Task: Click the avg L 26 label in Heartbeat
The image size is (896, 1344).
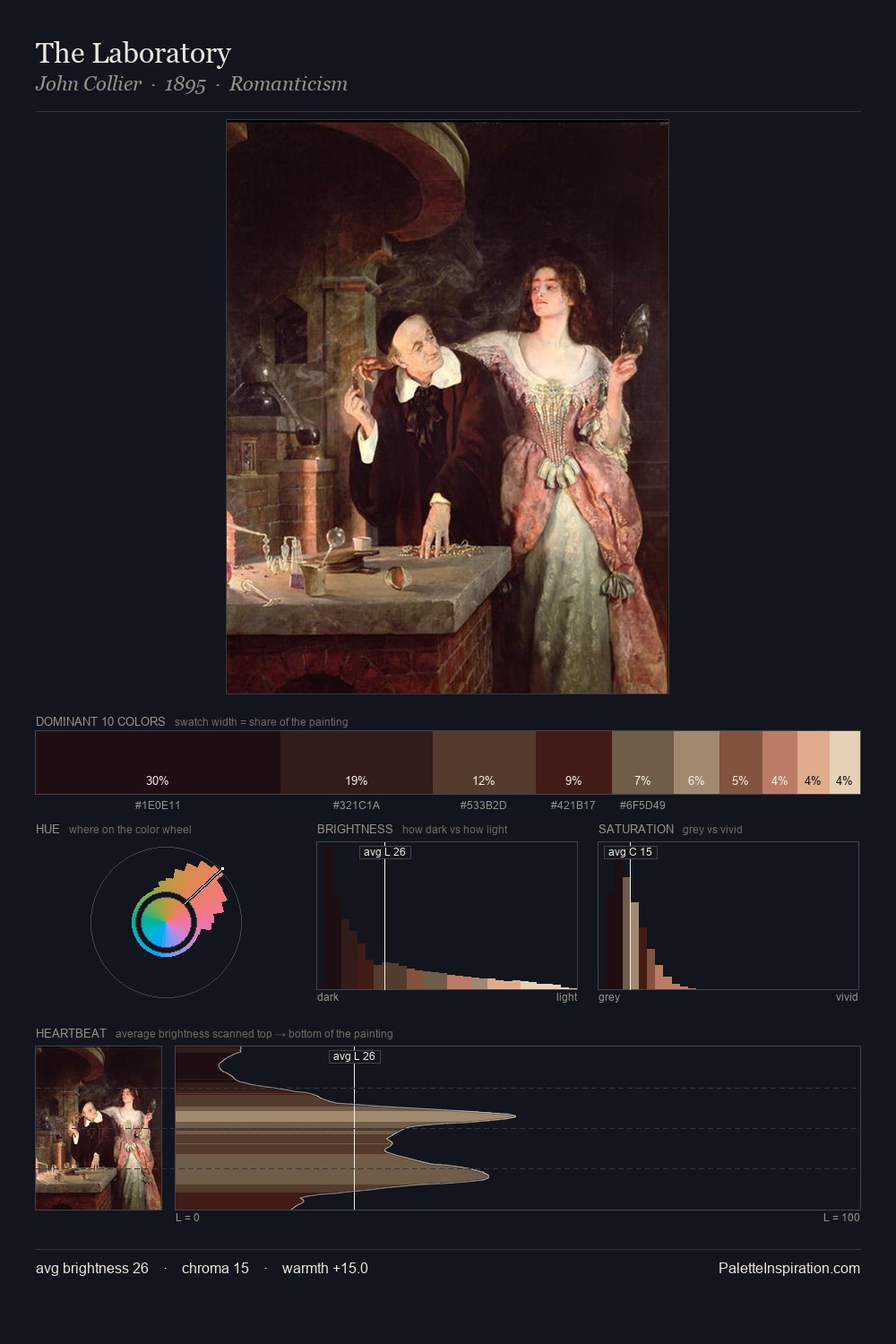Action: 354,1056
